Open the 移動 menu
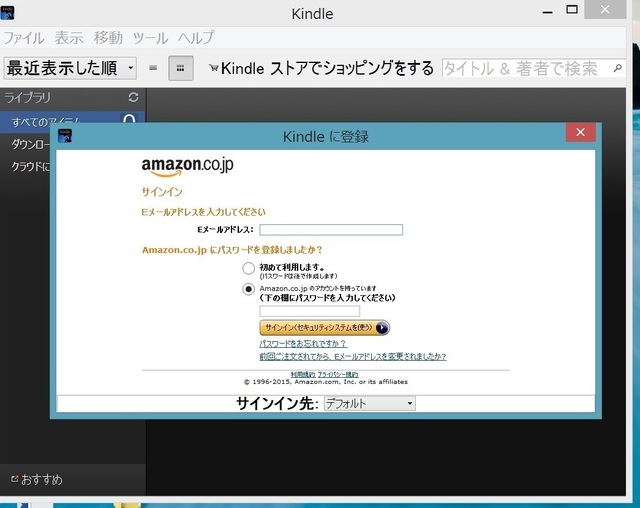Viewport: 640px width, 508px height. pyautogui.click(x=108, y=38)
